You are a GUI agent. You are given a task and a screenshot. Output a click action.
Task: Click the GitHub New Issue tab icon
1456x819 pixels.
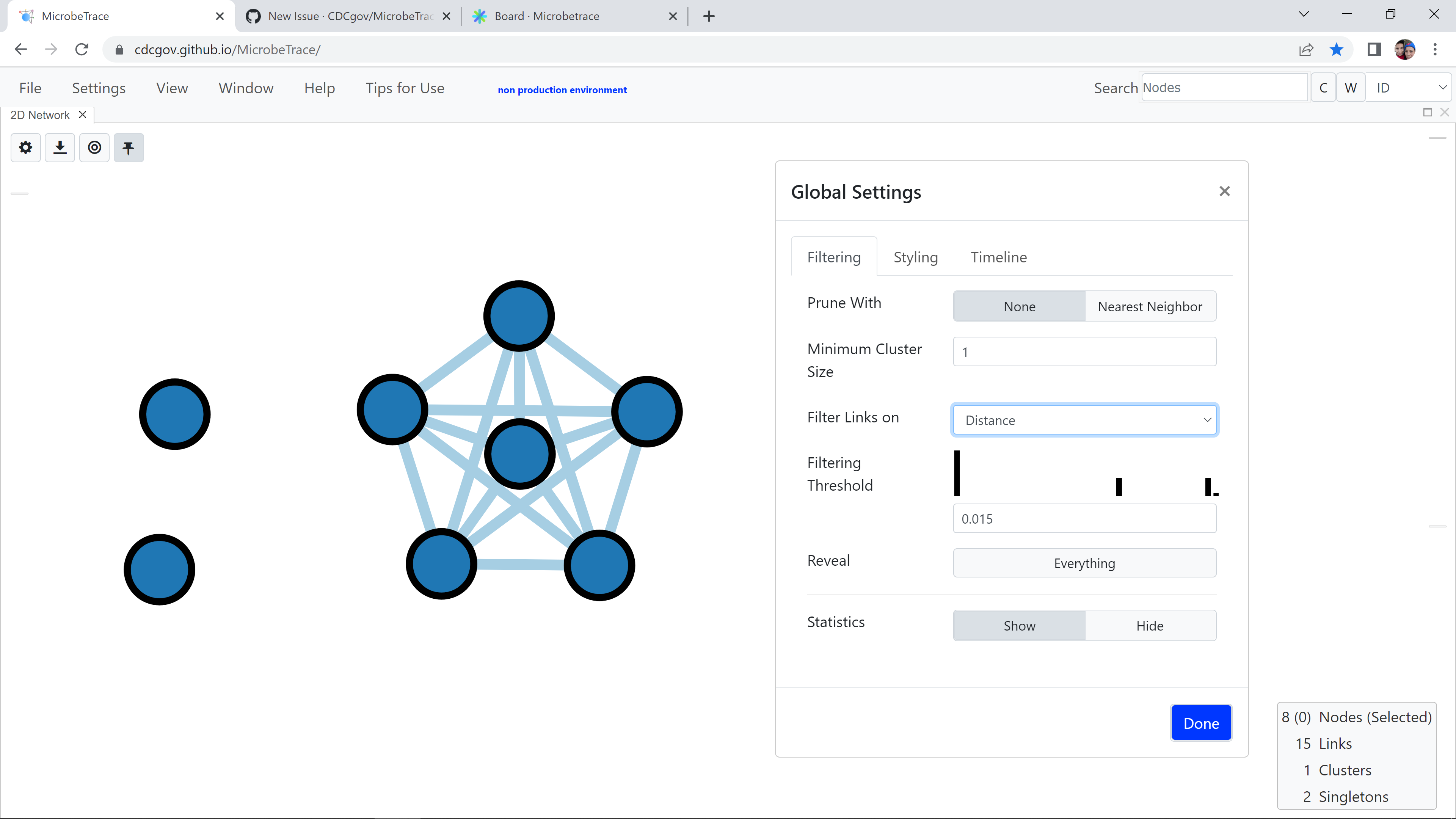pyautogui.click(x=253, y=16)
